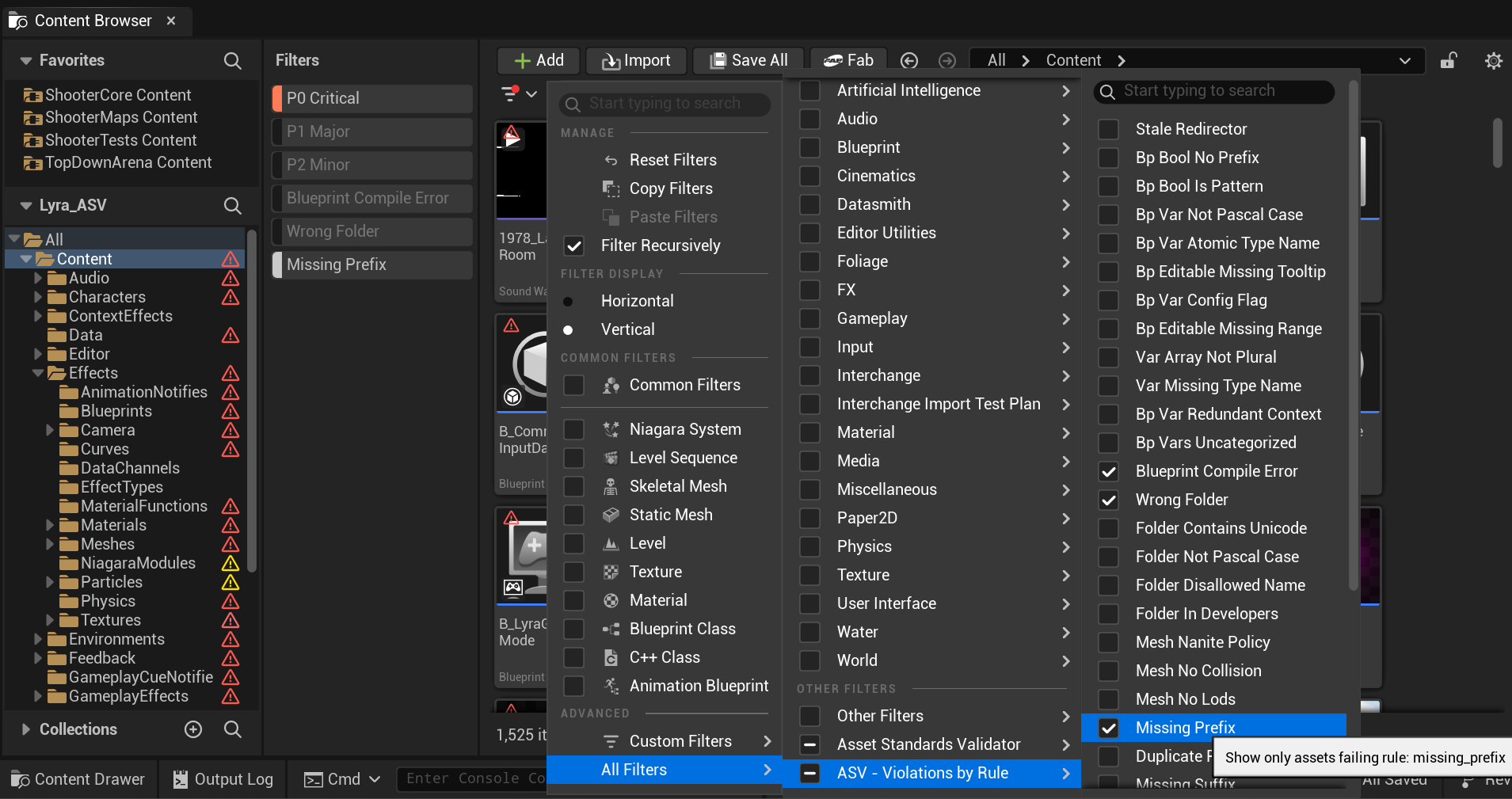
Task: Click the Static Mesh filter icon
Action: pos(611,515)
